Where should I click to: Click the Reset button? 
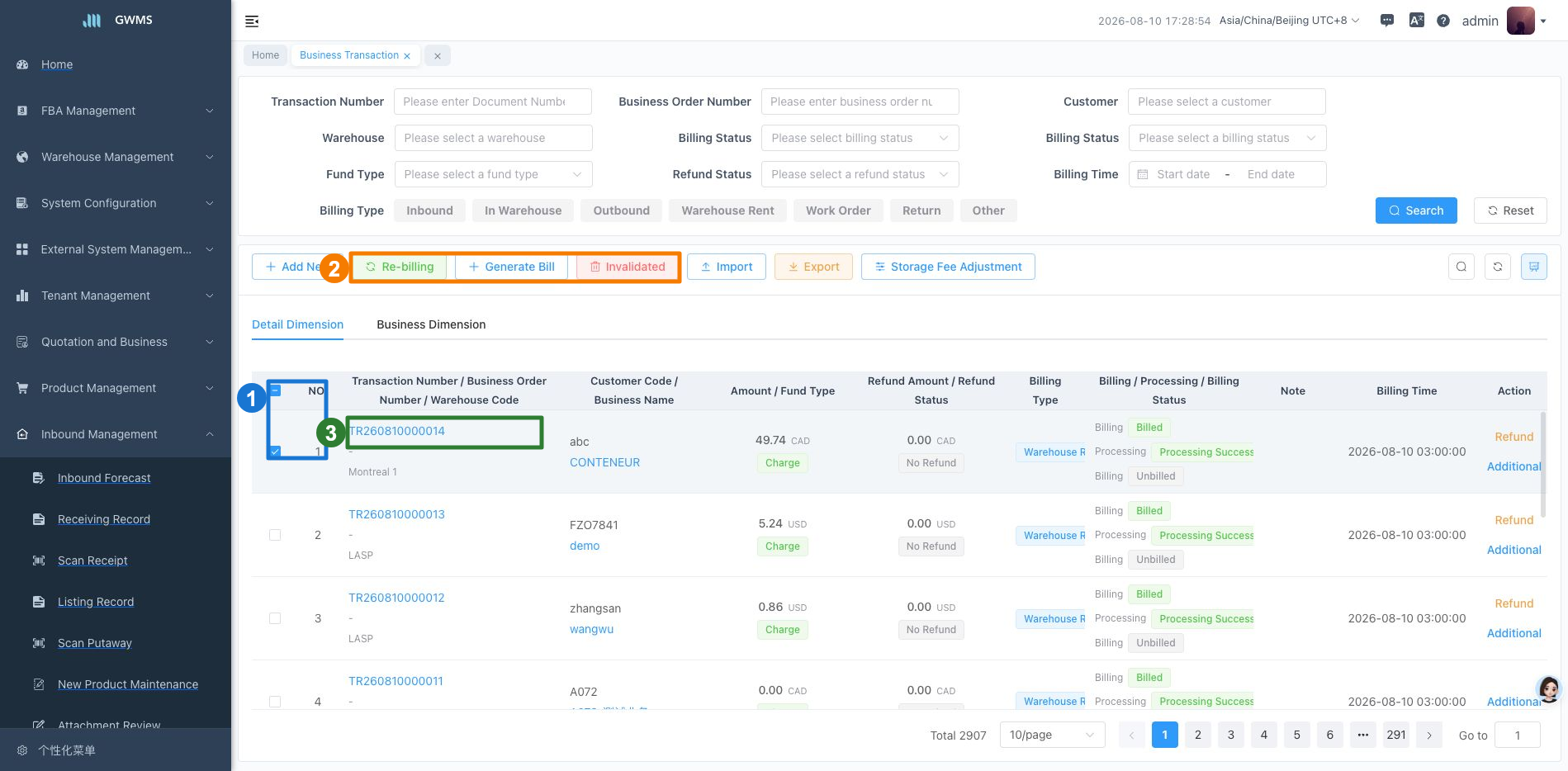click(1510, 210)
